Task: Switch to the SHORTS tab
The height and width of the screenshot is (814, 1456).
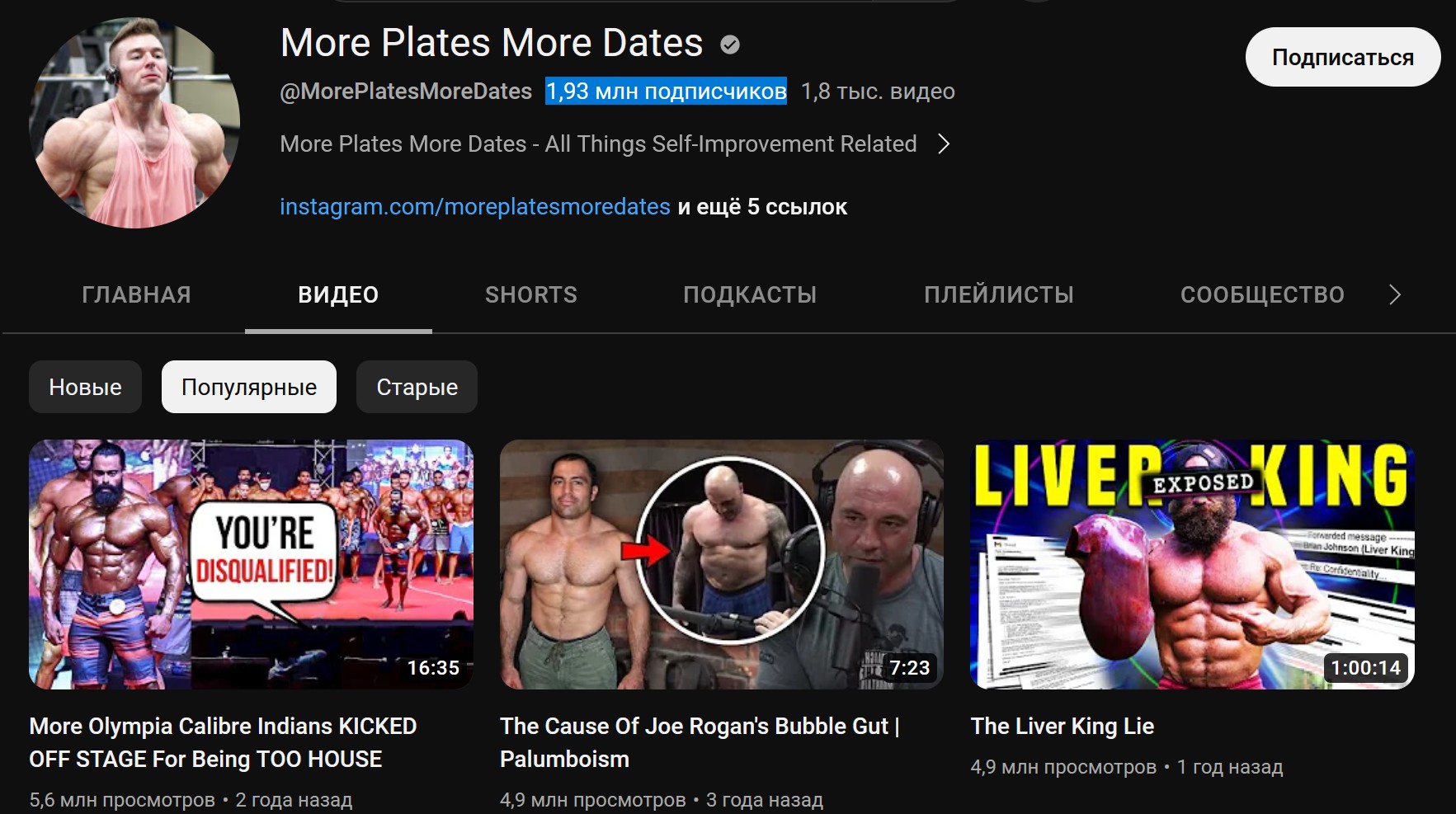Action: click(531, 294)
